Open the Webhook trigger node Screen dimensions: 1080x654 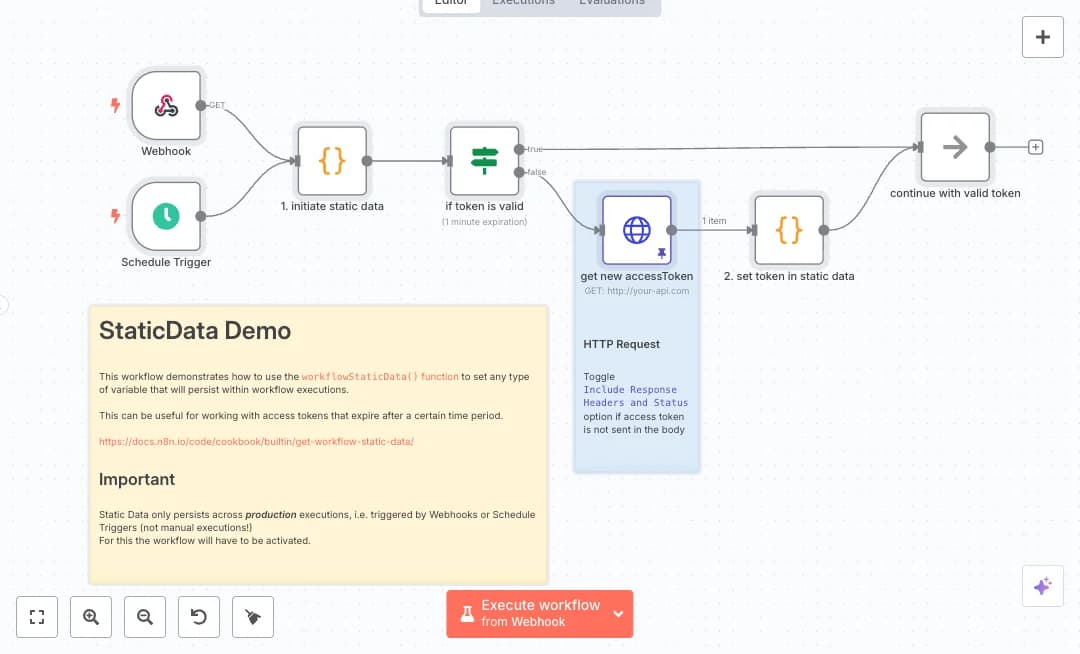166,106
